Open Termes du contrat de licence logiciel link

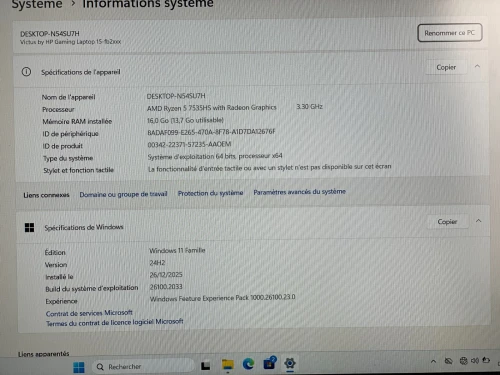point(115,323)
